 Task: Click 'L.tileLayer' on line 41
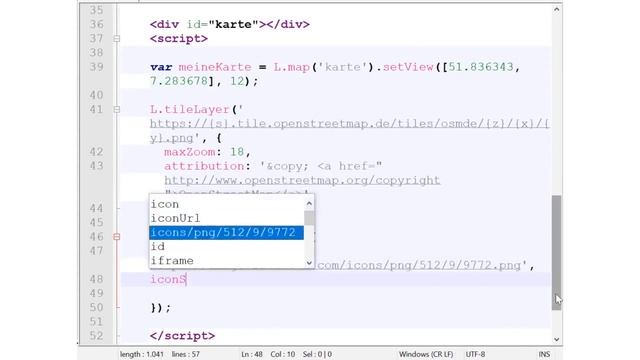[x=189, y=109]
